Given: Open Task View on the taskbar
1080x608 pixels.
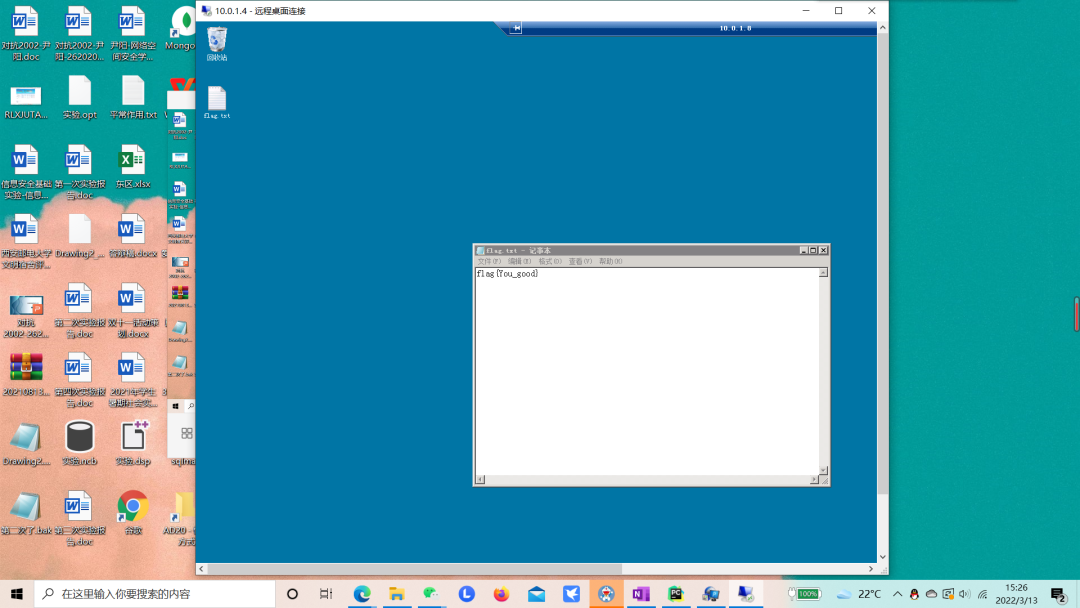Looking at the screenshot, I should [x=326, y=594].
